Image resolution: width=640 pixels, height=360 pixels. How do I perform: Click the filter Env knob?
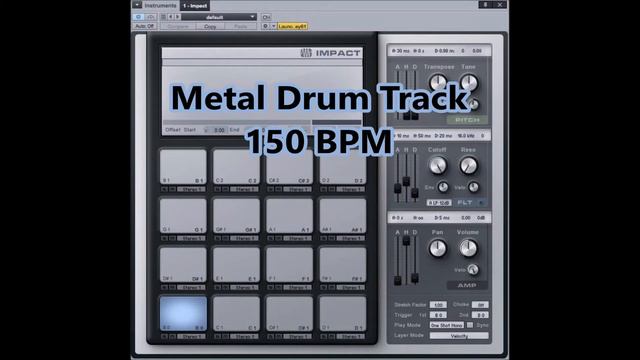click(x=443, y=187)
